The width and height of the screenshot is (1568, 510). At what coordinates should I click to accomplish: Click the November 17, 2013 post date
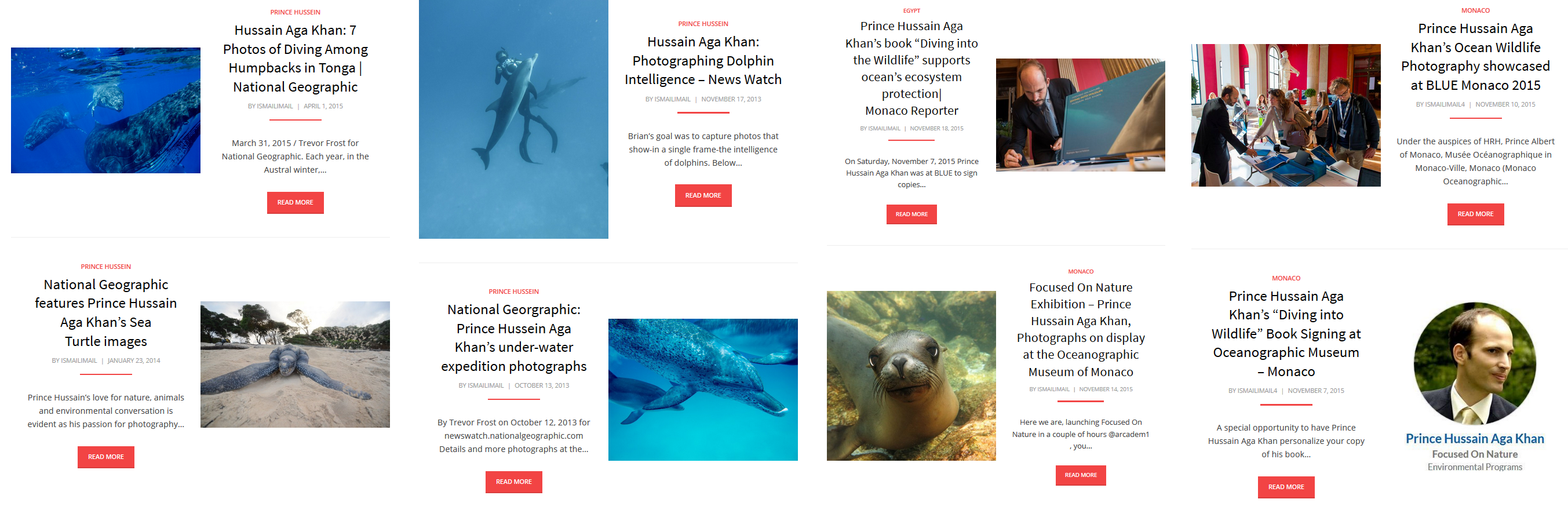(731, 99)
